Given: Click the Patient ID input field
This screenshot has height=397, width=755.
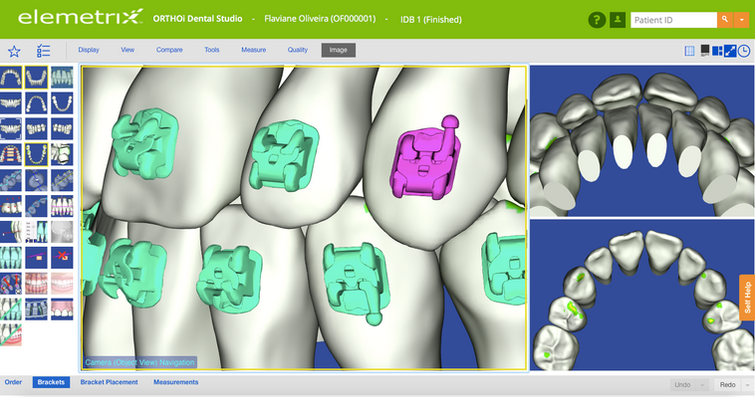Looking at the screenshot, I should coord(674,20).
